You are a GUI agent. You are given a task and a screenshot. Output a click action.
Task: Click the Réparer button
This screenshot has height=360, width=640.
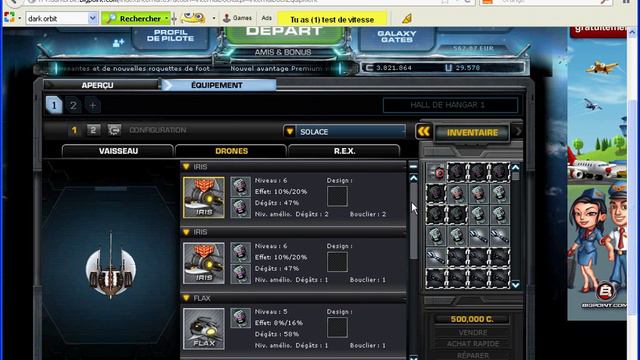pyautogui.click(x=473, y=355)
